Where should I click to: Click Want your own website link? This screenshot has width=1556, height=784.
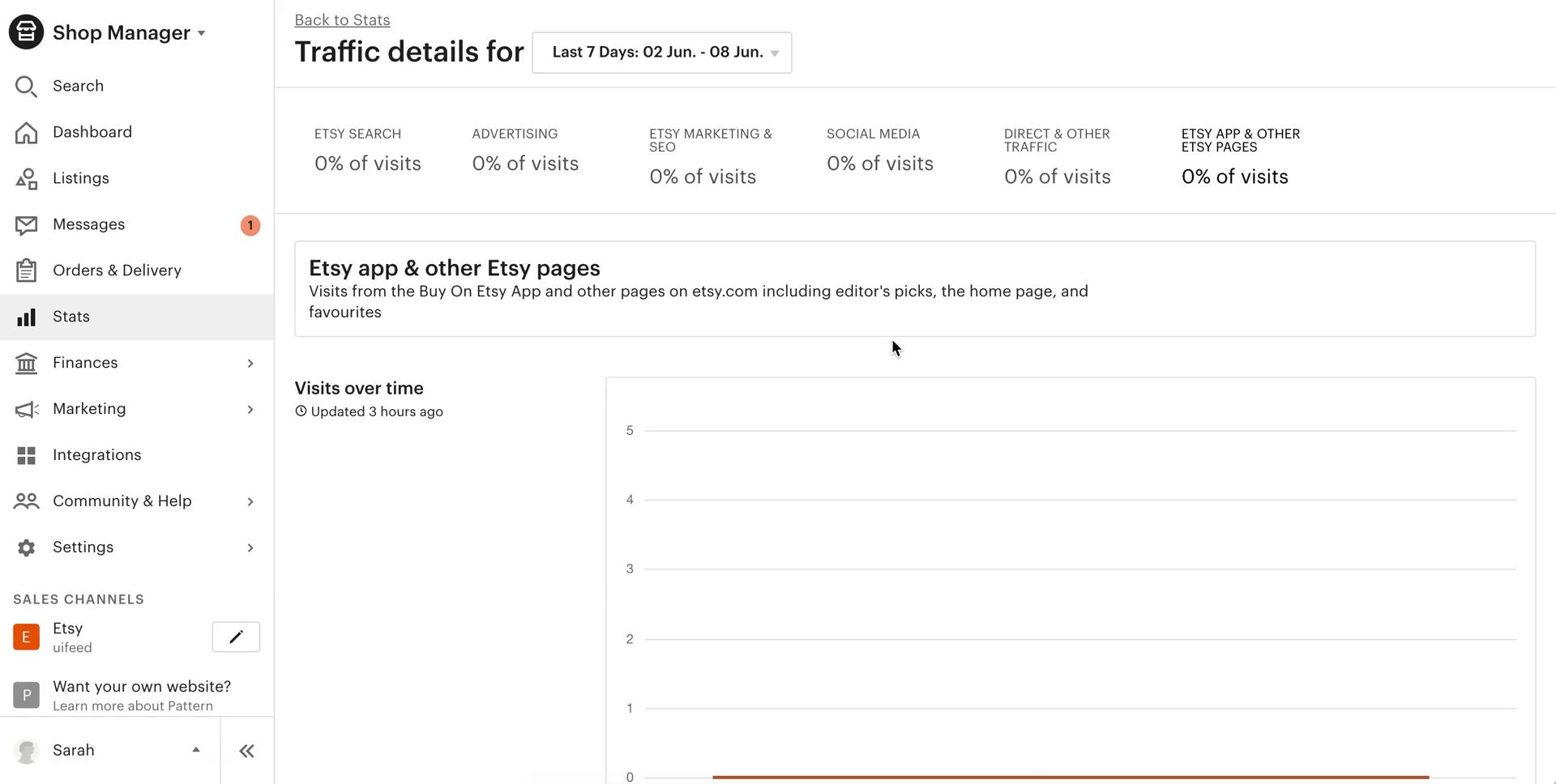(x=142, y=687)
